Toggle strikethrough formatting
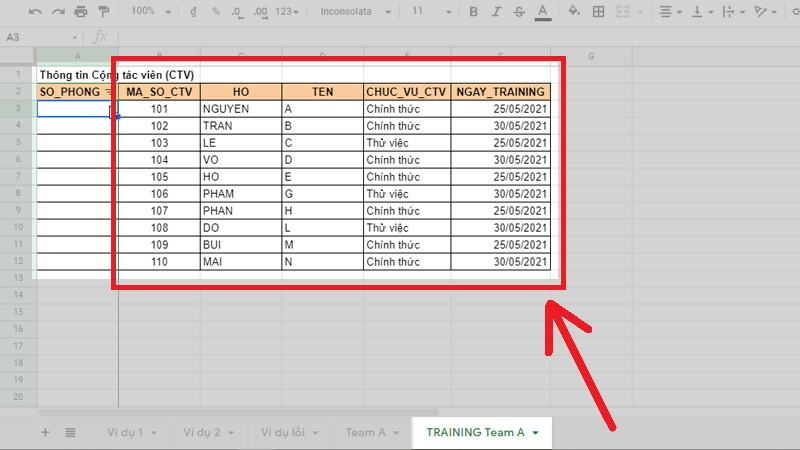 point(519,12)
